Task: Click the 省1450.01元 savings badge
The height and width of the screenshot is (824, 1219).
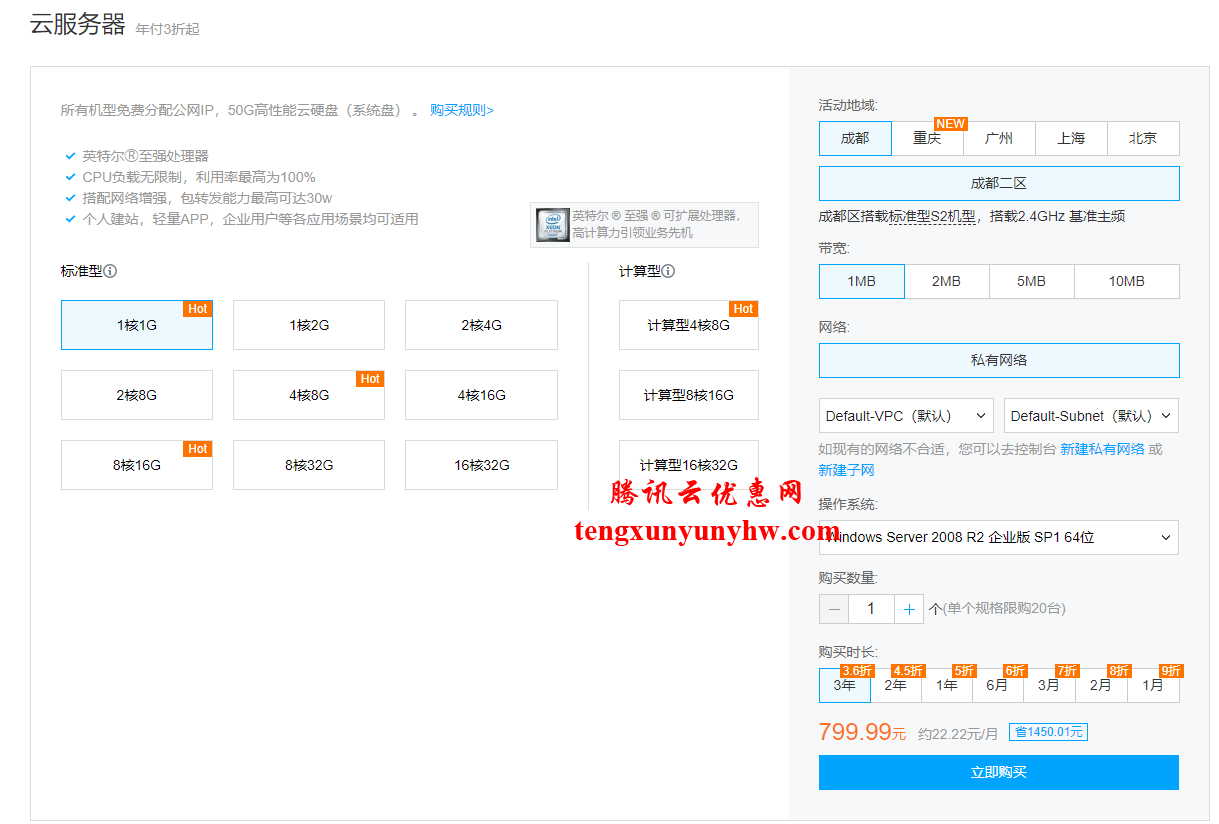Action: [1048, 732]
